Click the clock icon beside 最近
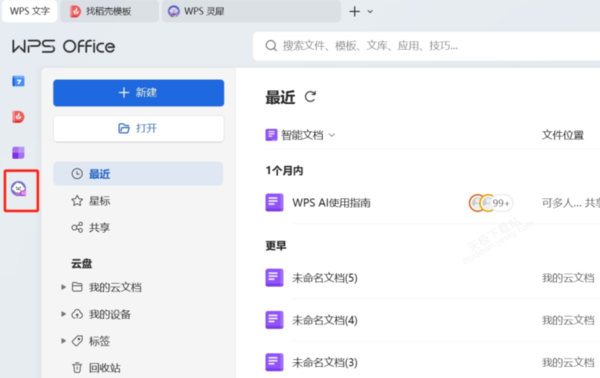This screenshot has width=600, height=378. click(77, 174)
